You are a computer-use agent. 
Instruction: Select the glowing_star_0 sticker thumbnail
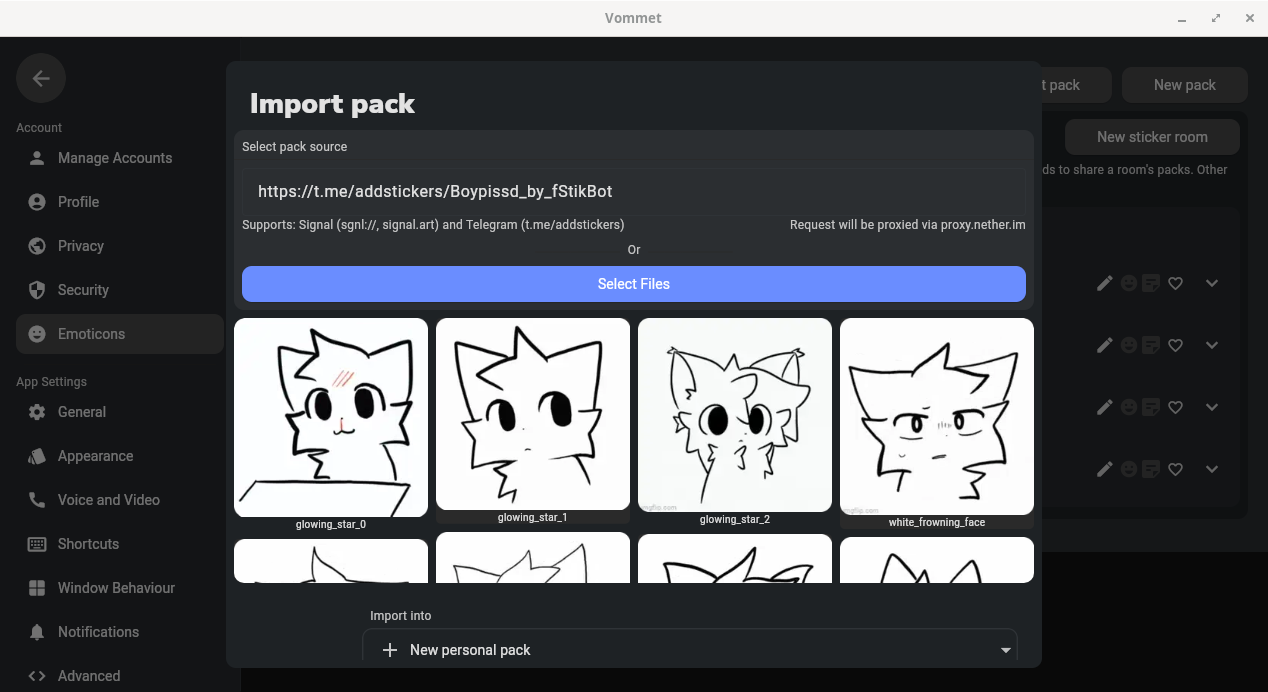point(331,417)
